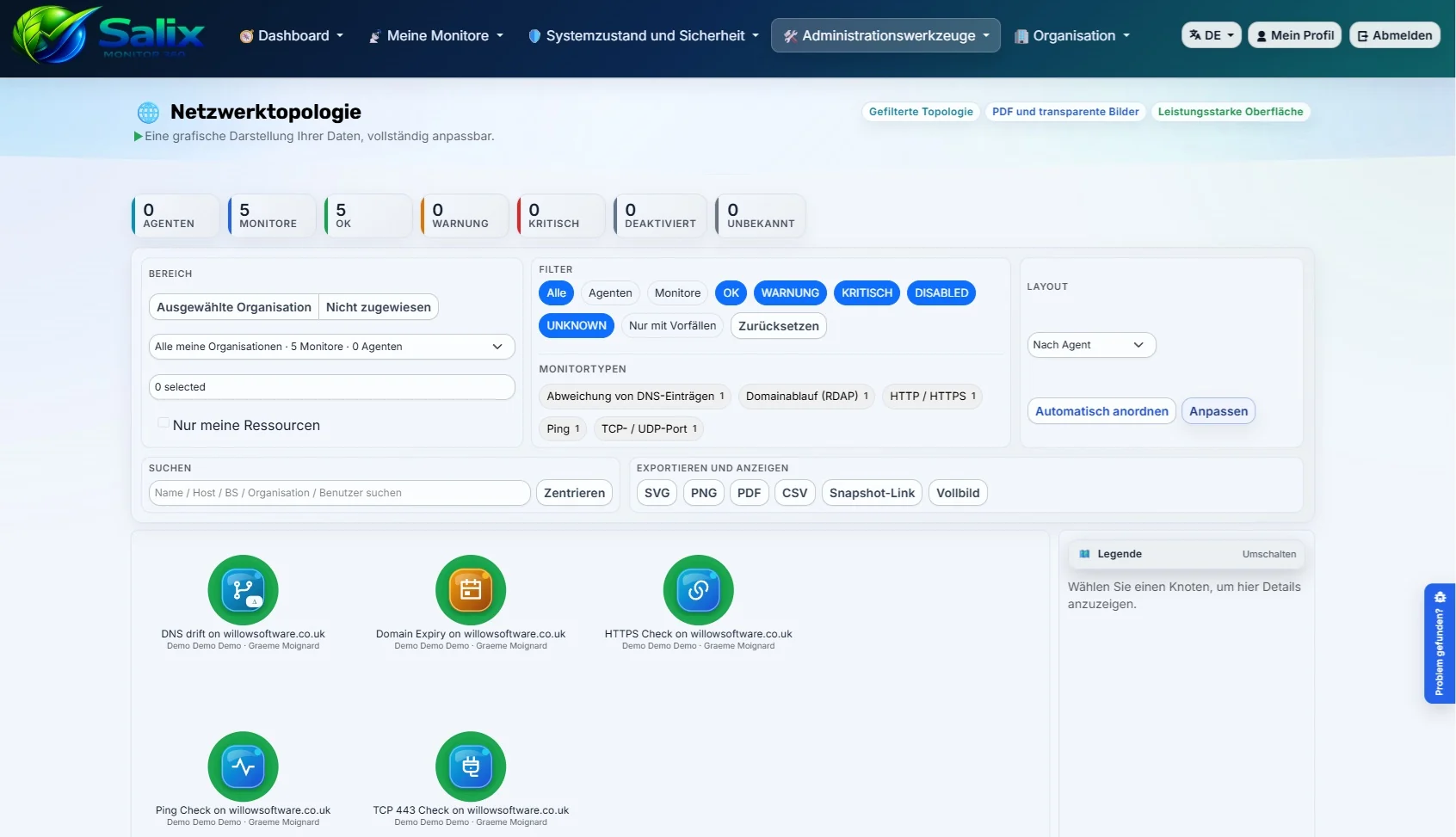Viewport: 1456px width, 837px height.
Task: Filter by 'Ping' monitor type chip
Action: coord(564,428)
